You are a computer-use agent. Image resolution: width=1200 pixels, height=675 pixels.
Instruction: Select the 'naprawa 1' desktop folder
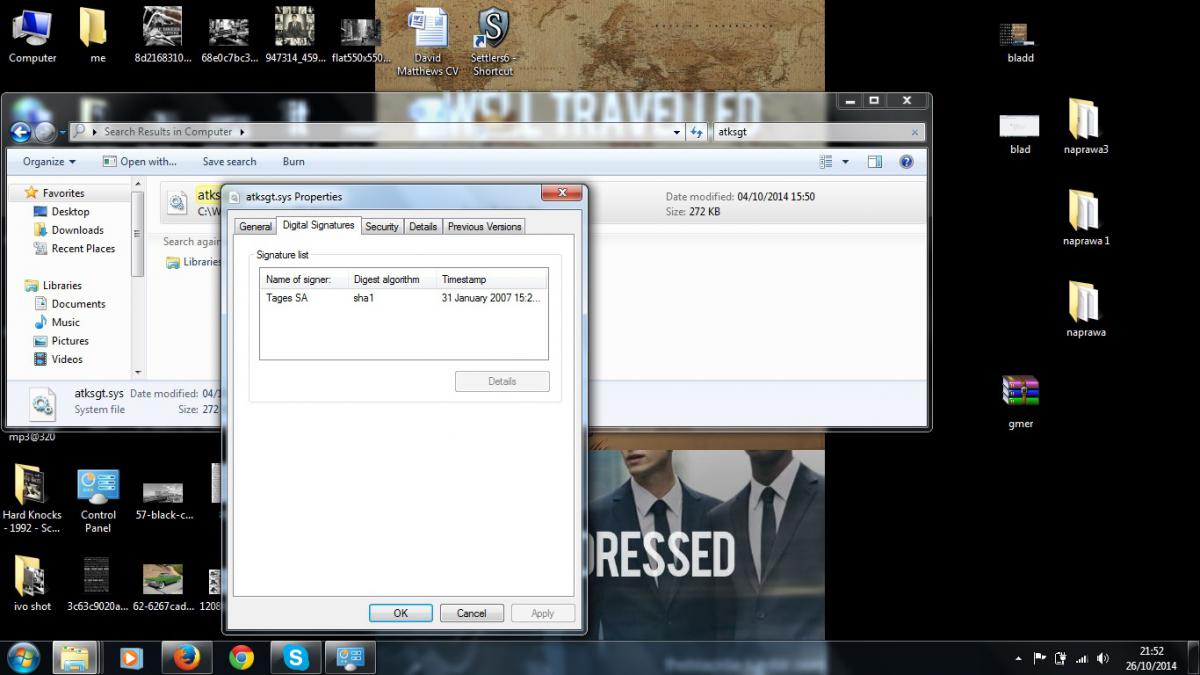point(1085,217)
